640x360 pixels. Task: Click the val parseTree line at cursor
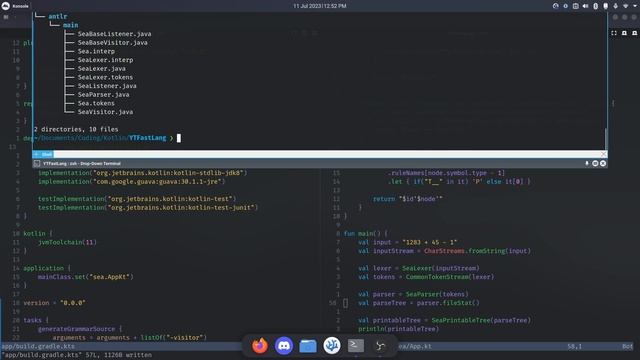[x=419, y=303]
